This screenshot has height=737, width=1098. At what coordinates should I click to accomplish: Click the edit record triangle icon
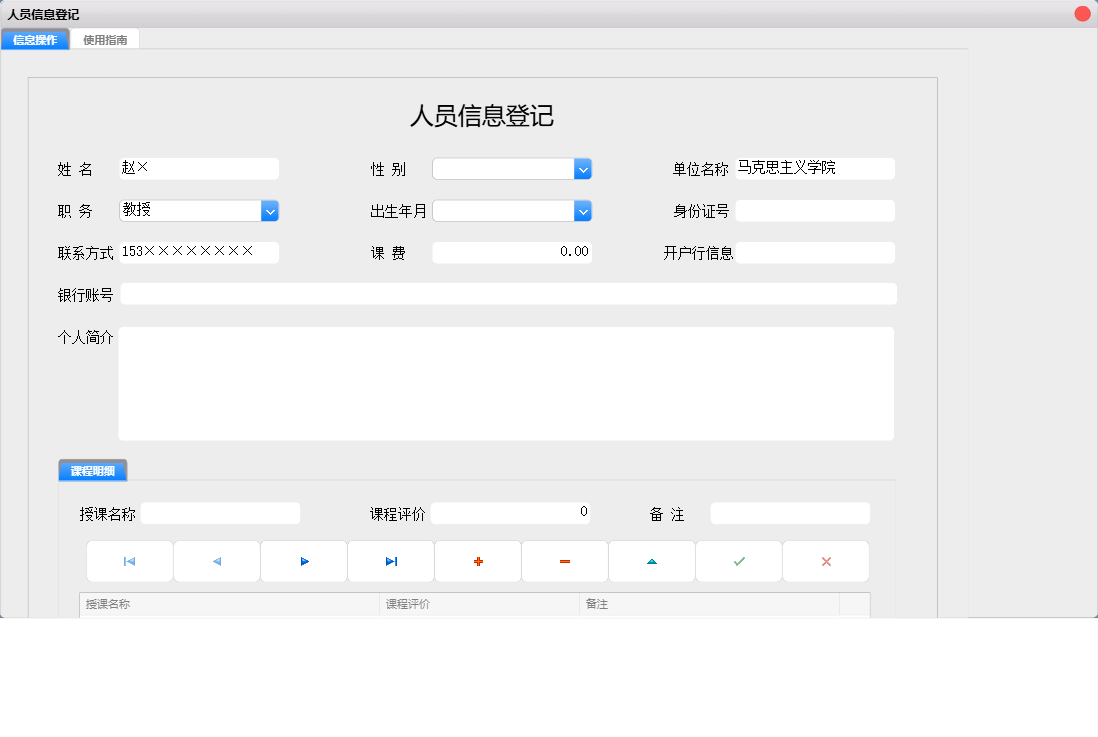pos(651,561)
